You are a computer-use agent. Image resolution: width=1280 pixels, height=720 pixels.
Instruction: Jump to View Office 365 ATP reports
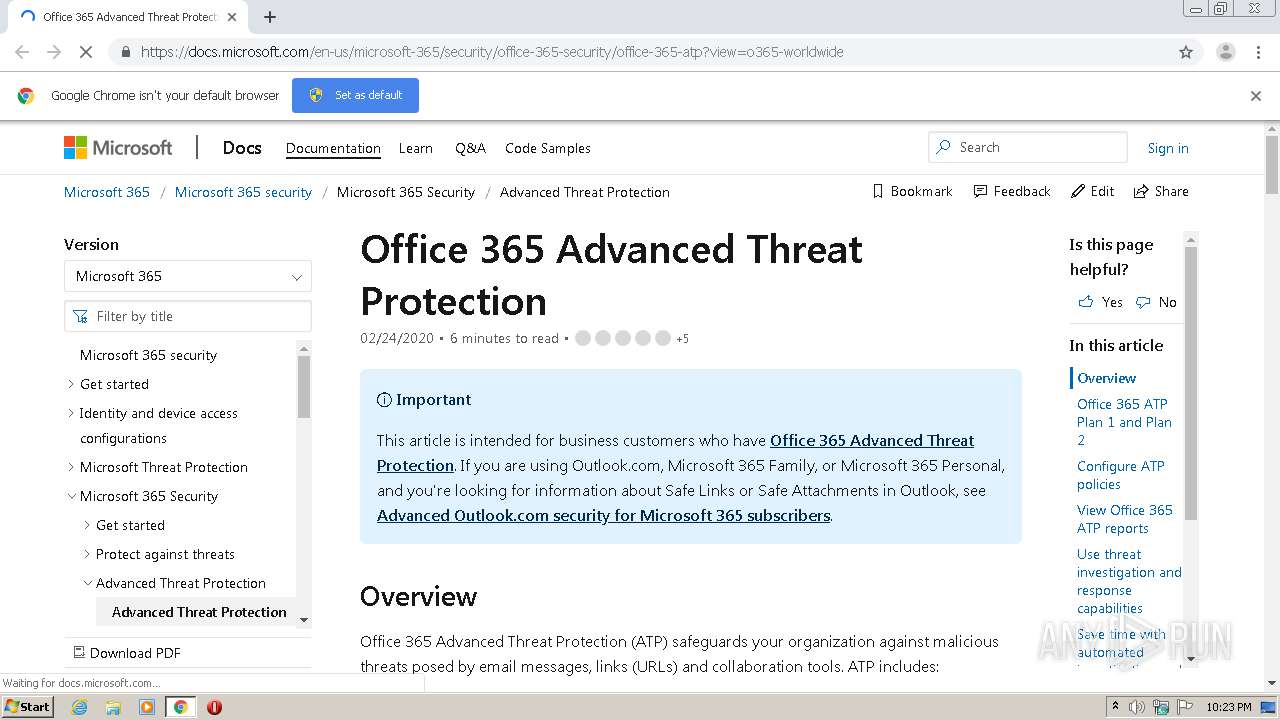(1124, 519)
